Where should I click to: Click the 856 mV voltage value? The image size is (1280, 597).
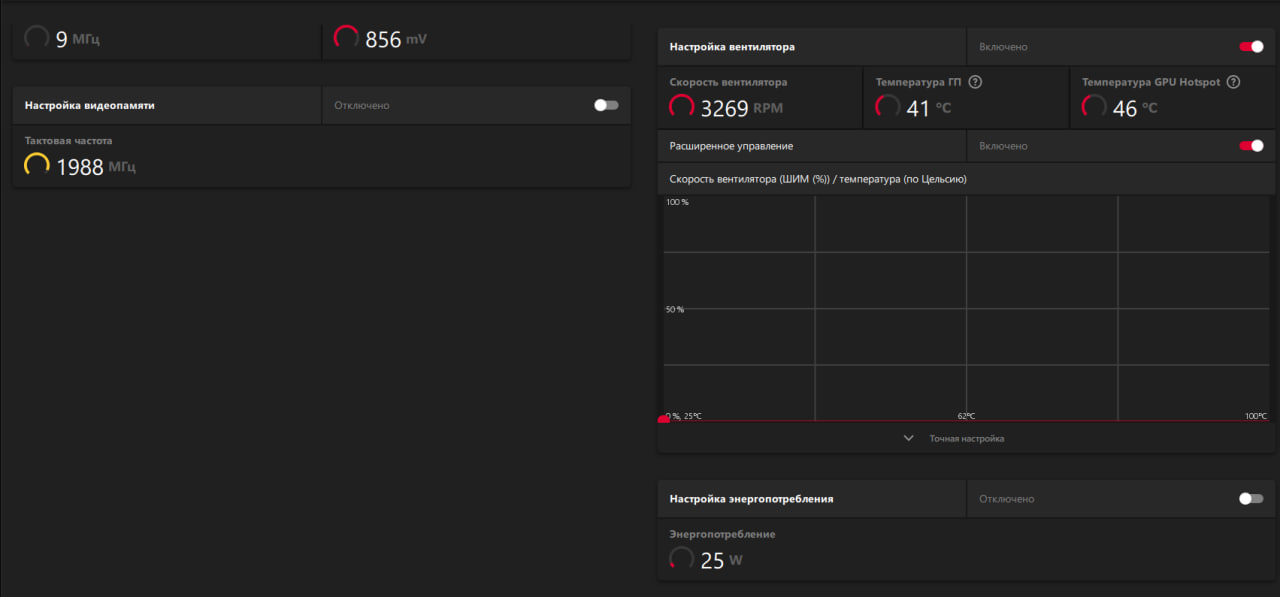point(396,39)
